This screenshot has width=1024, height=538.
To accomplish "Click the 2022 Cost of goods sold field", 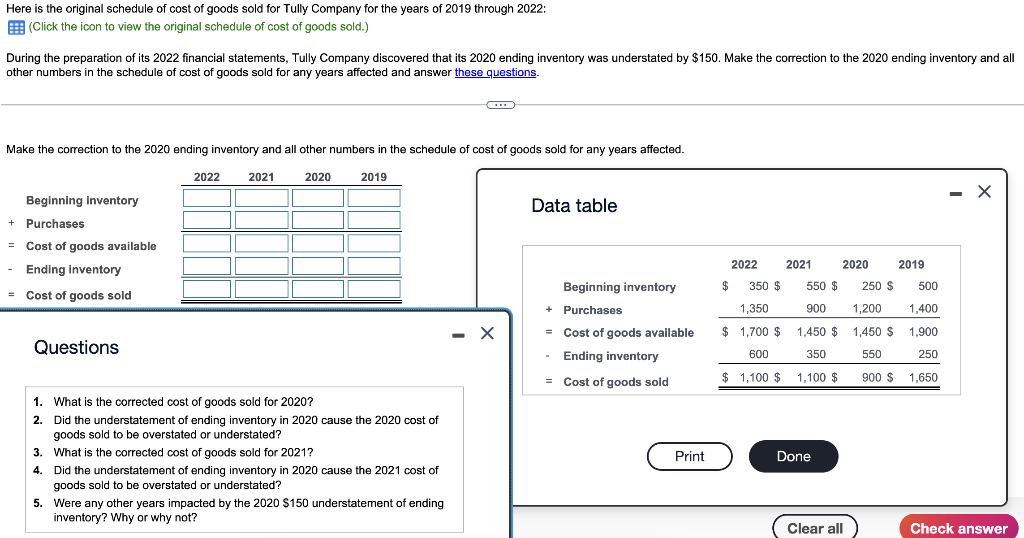I will point(207,289).
